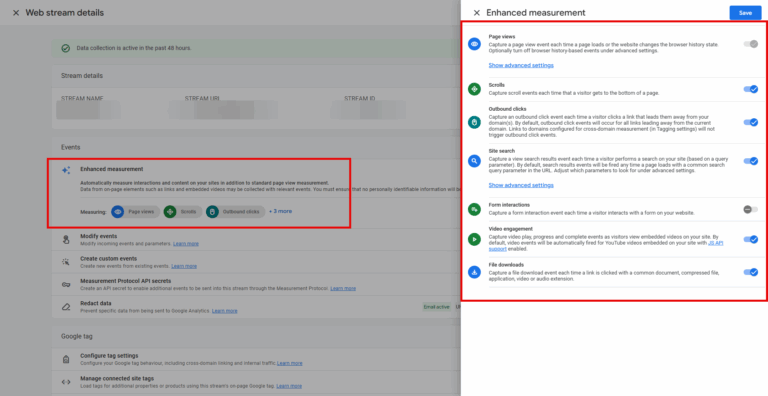This screenshot has height=396, width=768.
Task: Click the Enhanced measurement sparkle icon
Action: (66, 171)
